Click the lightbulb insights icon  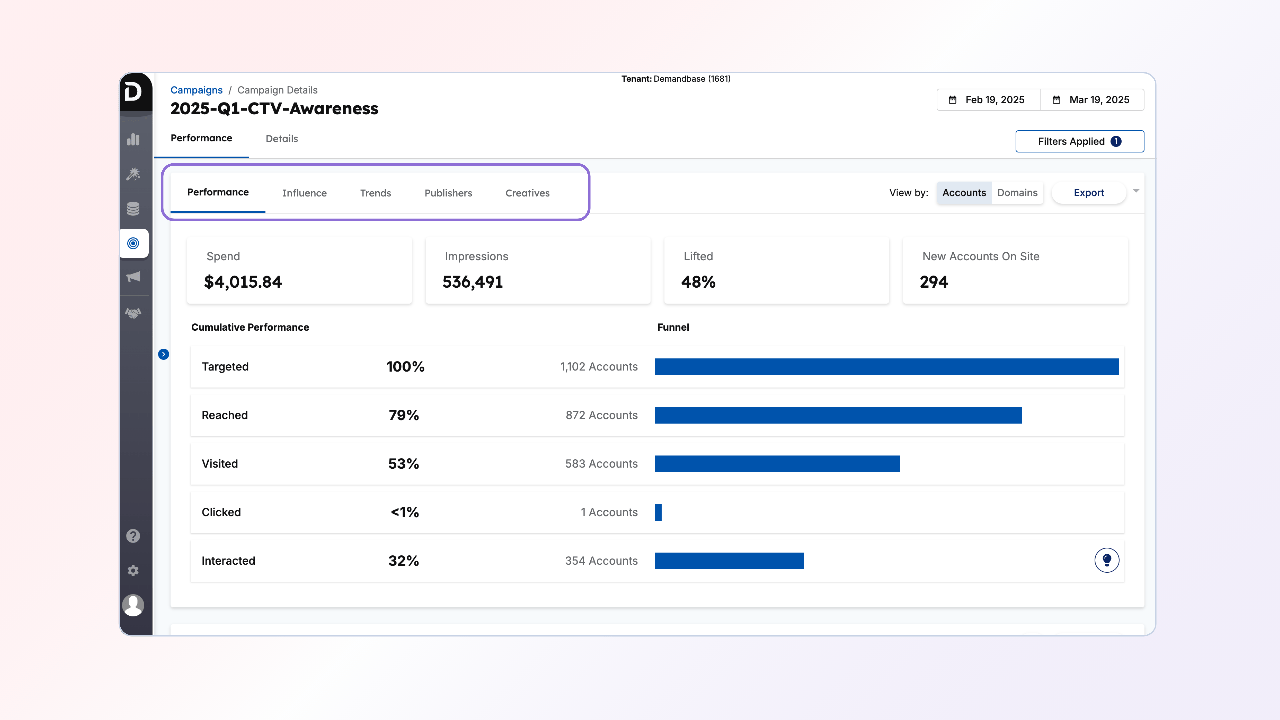point(1106,560)
